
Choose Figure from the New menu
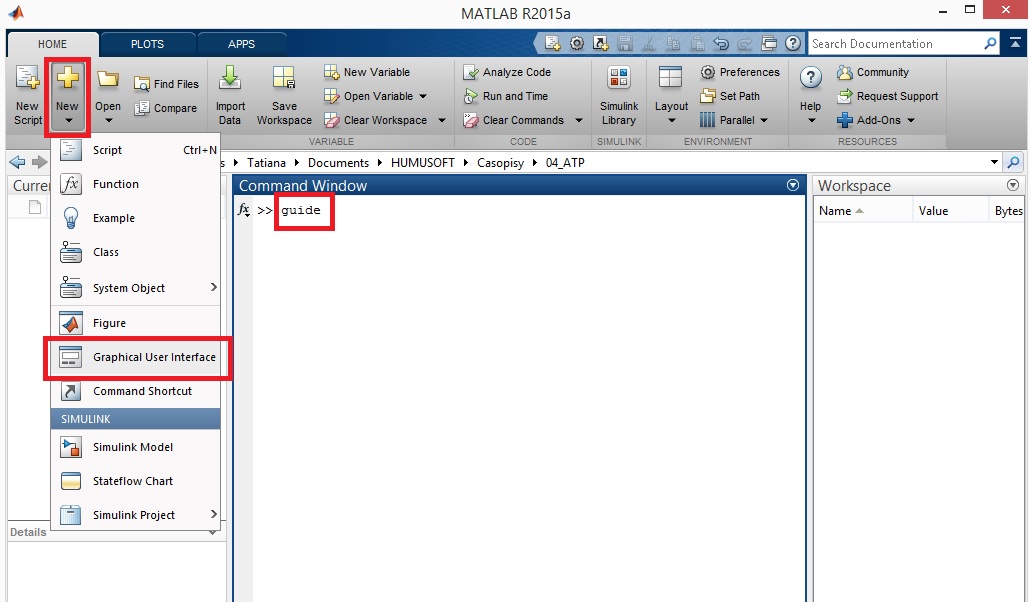pos(136,323)
